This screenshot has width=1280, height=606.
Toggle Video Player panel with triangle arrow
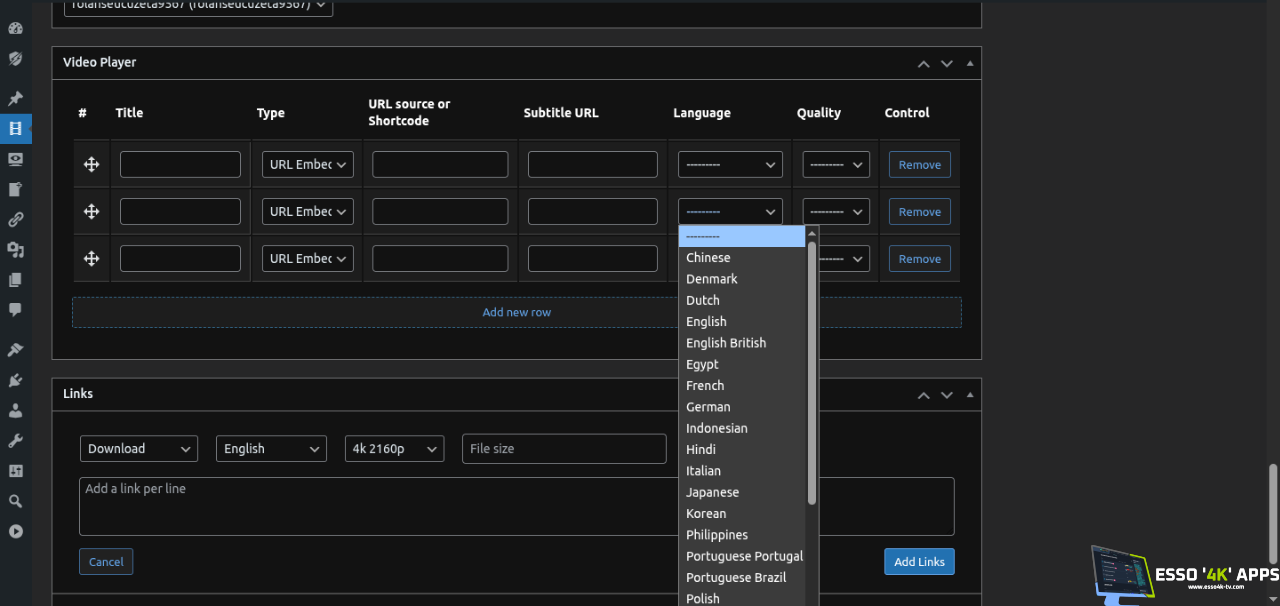pos(969,63)
